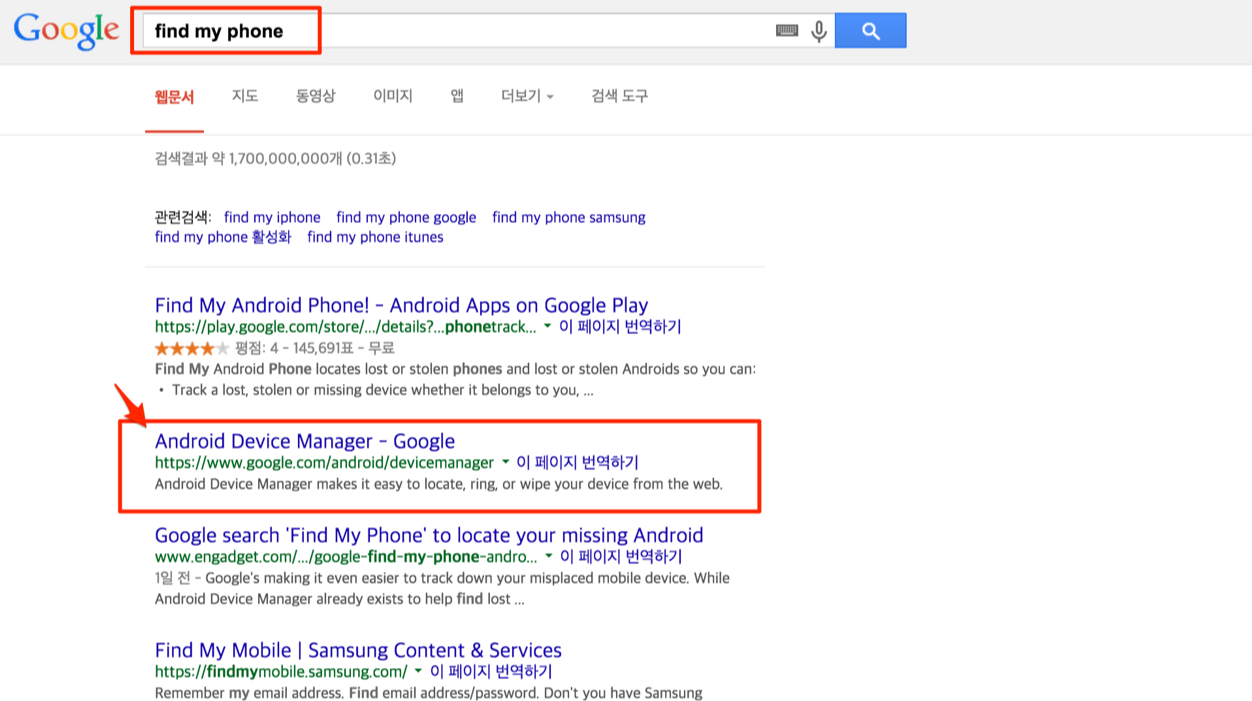Expand arrow next to devicemanager URL
Screen dimensions: 1252x701
coord(505,463)
